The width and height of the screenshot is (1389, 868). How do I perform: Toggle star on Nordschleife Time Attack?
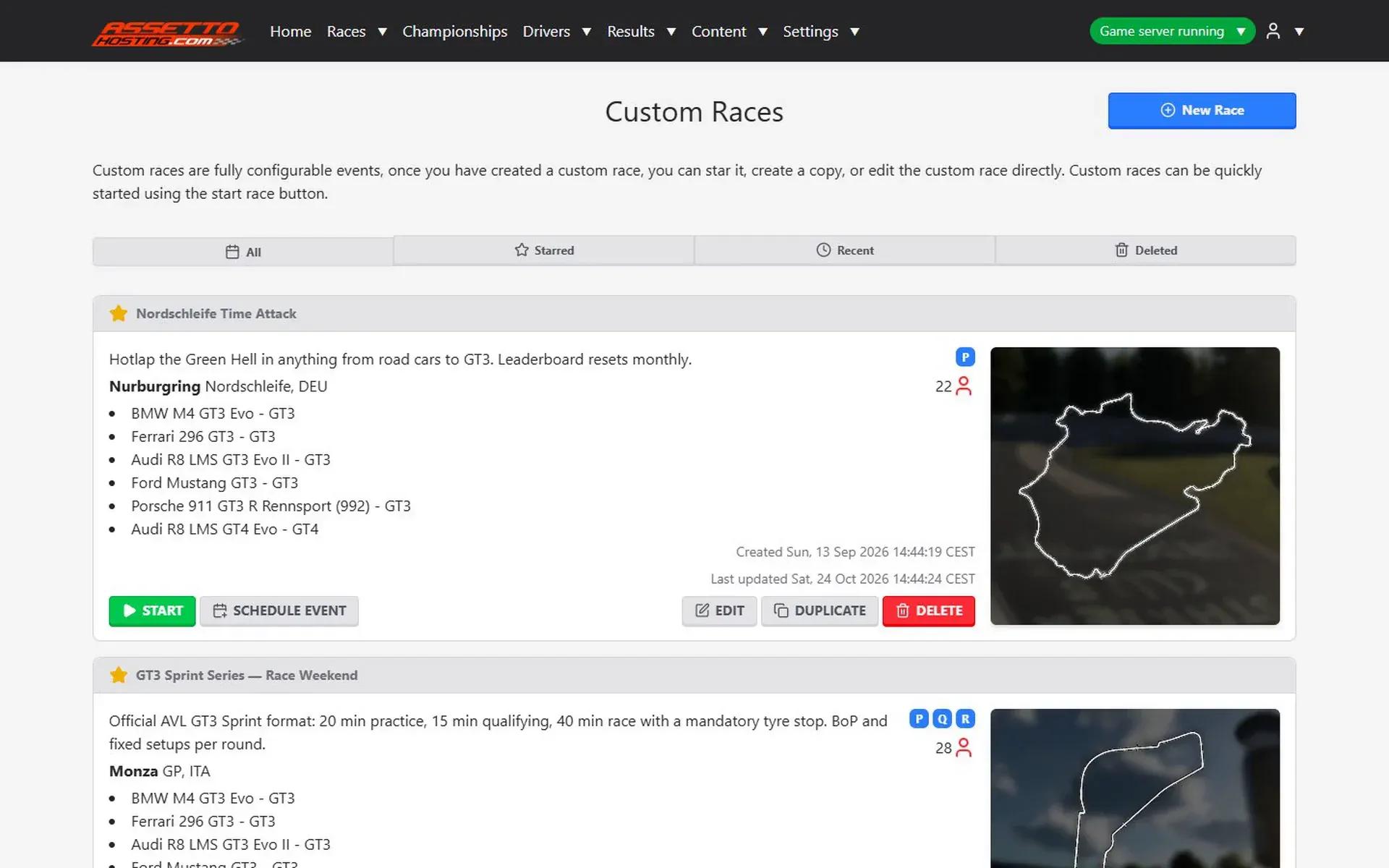119,313
